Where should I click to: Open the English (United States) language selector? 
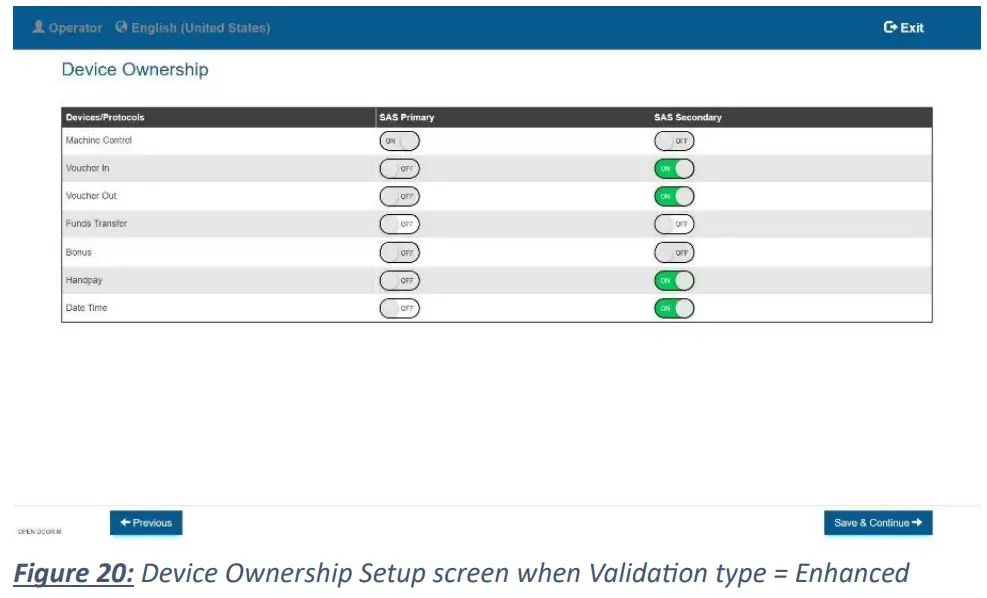pos(200,28)
